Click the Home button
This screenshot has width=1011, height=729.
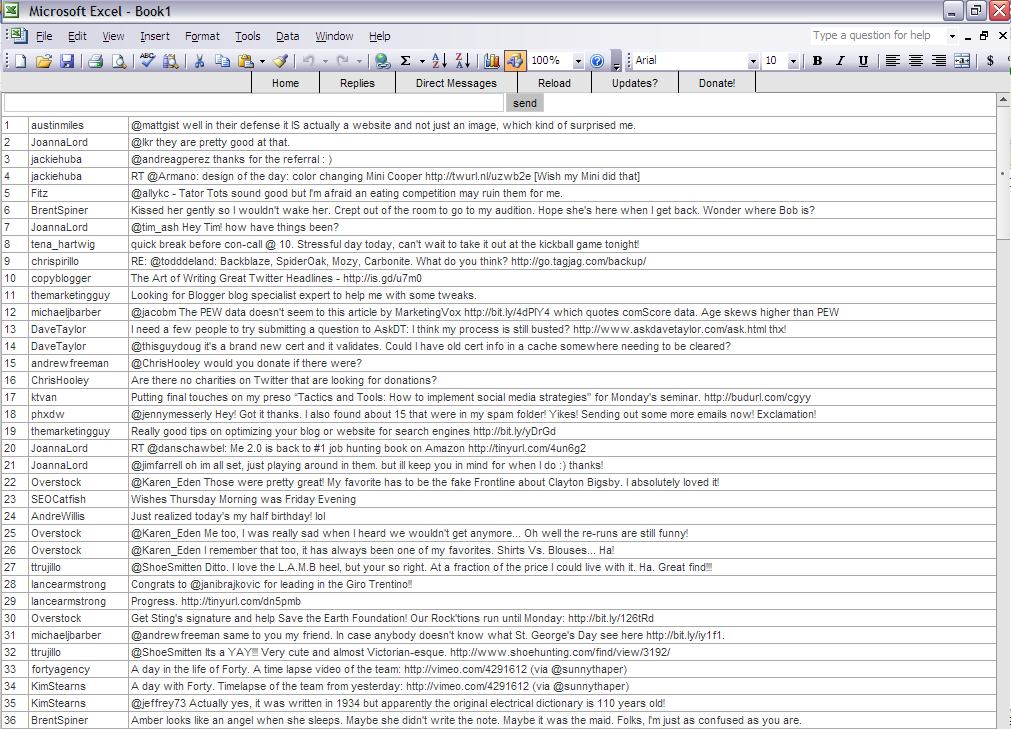pyautogui.click(x=286, y=83)
